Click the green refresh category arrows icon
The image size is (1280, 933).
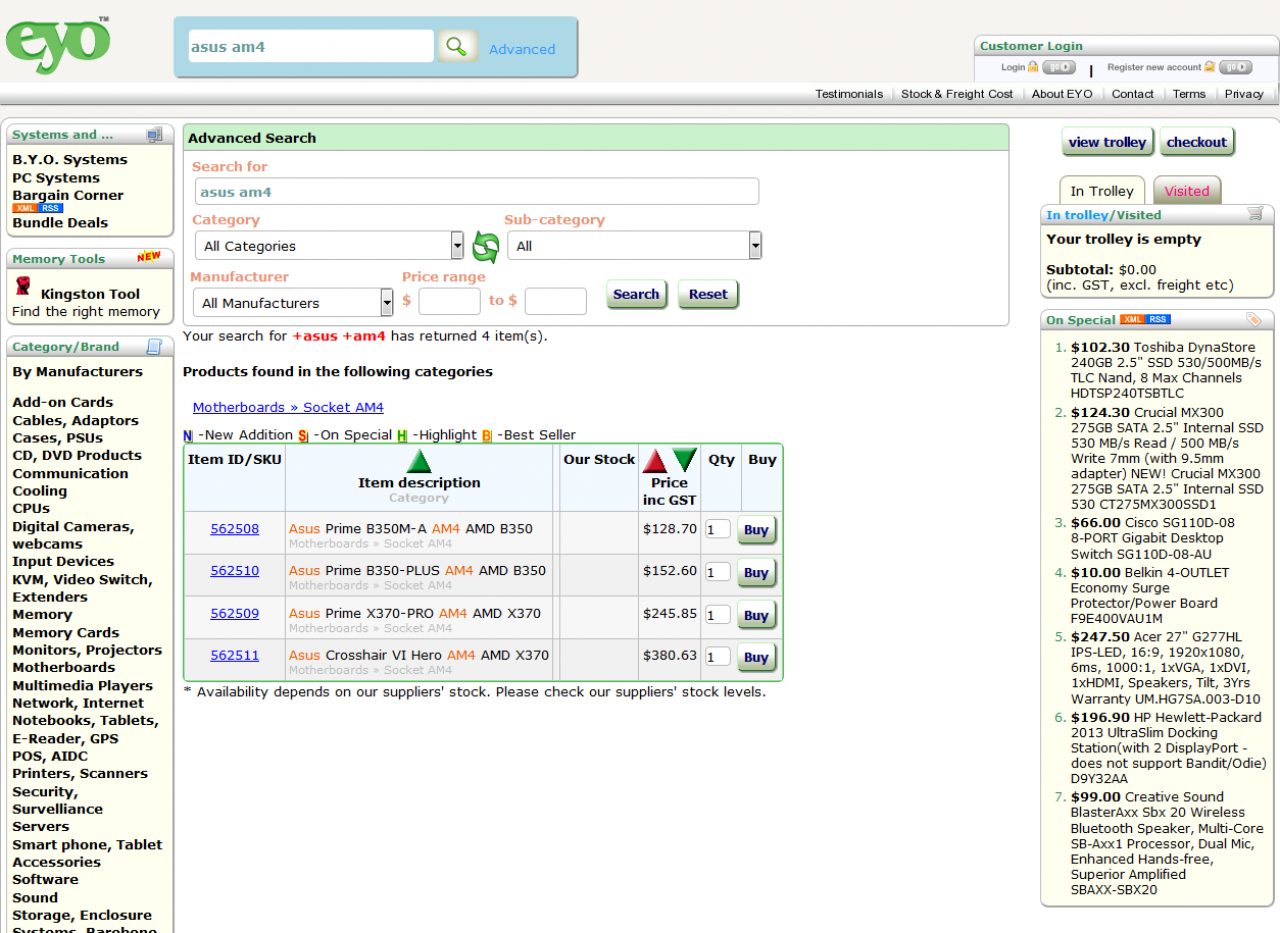click(486, 246)
